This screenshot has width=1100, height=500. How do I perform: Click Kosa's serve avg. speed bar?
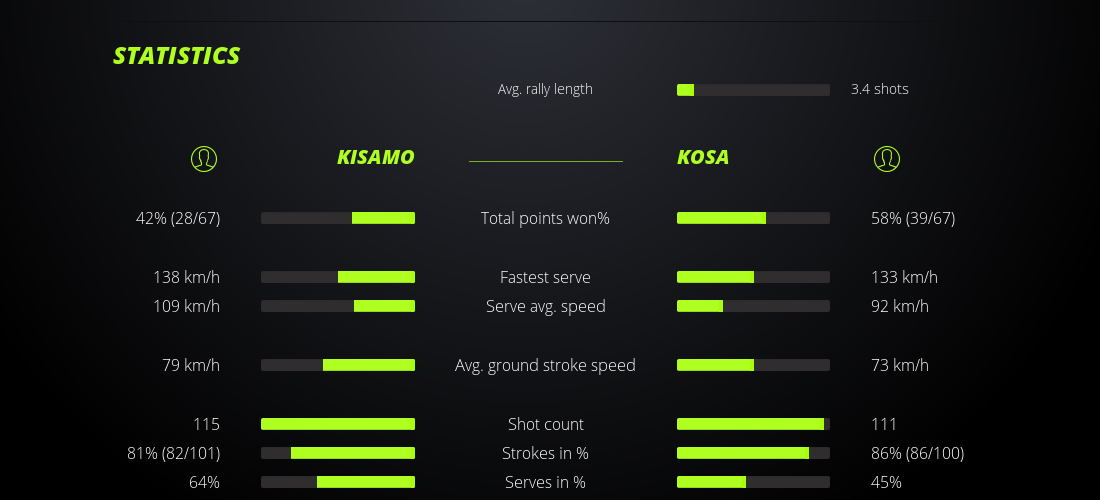pos(753,306)
